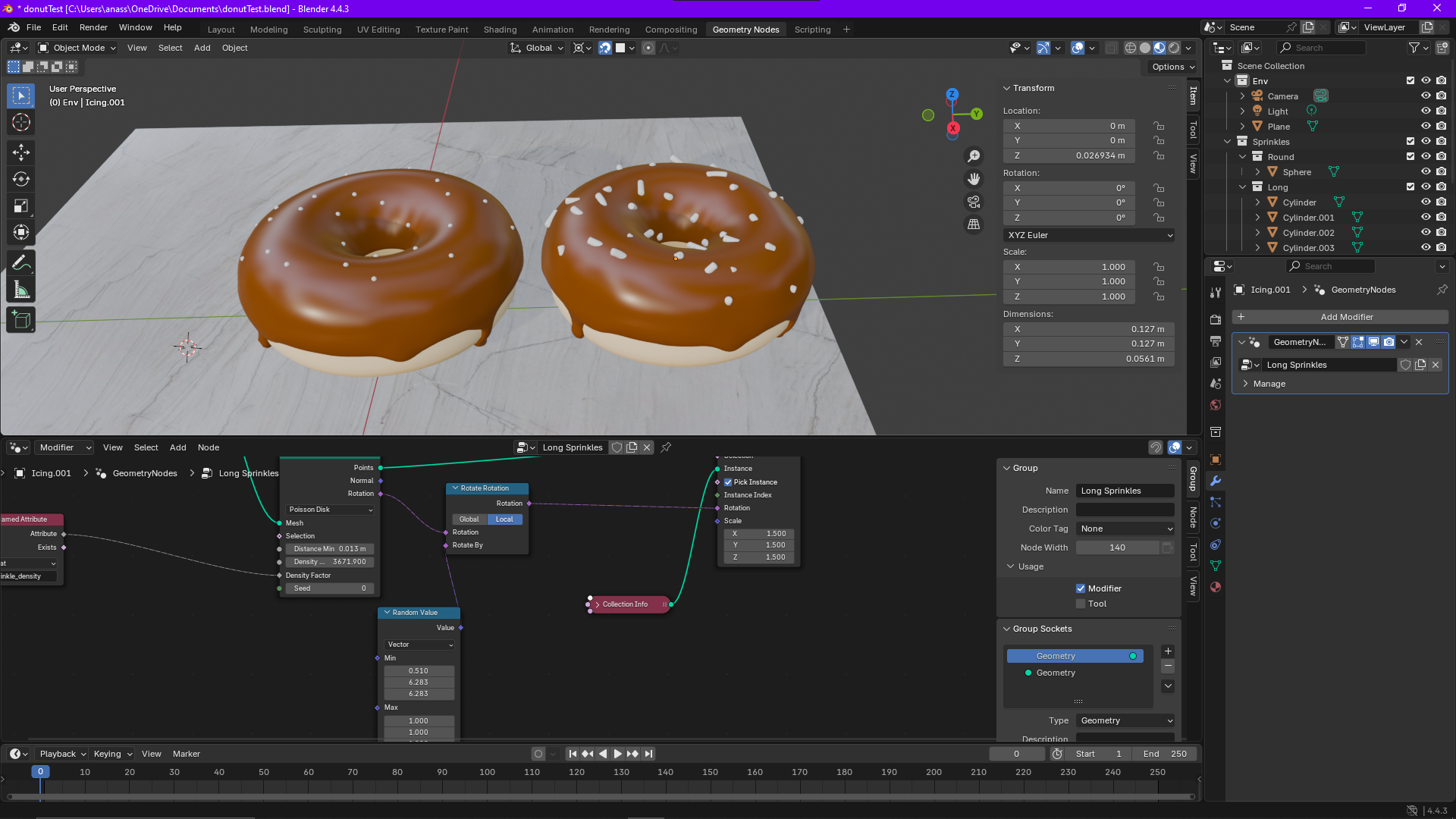Image resolution: width=1456 pixels, height=819 pixels.
Task: Select the Add Cube tool
Action: pos(21,320)
